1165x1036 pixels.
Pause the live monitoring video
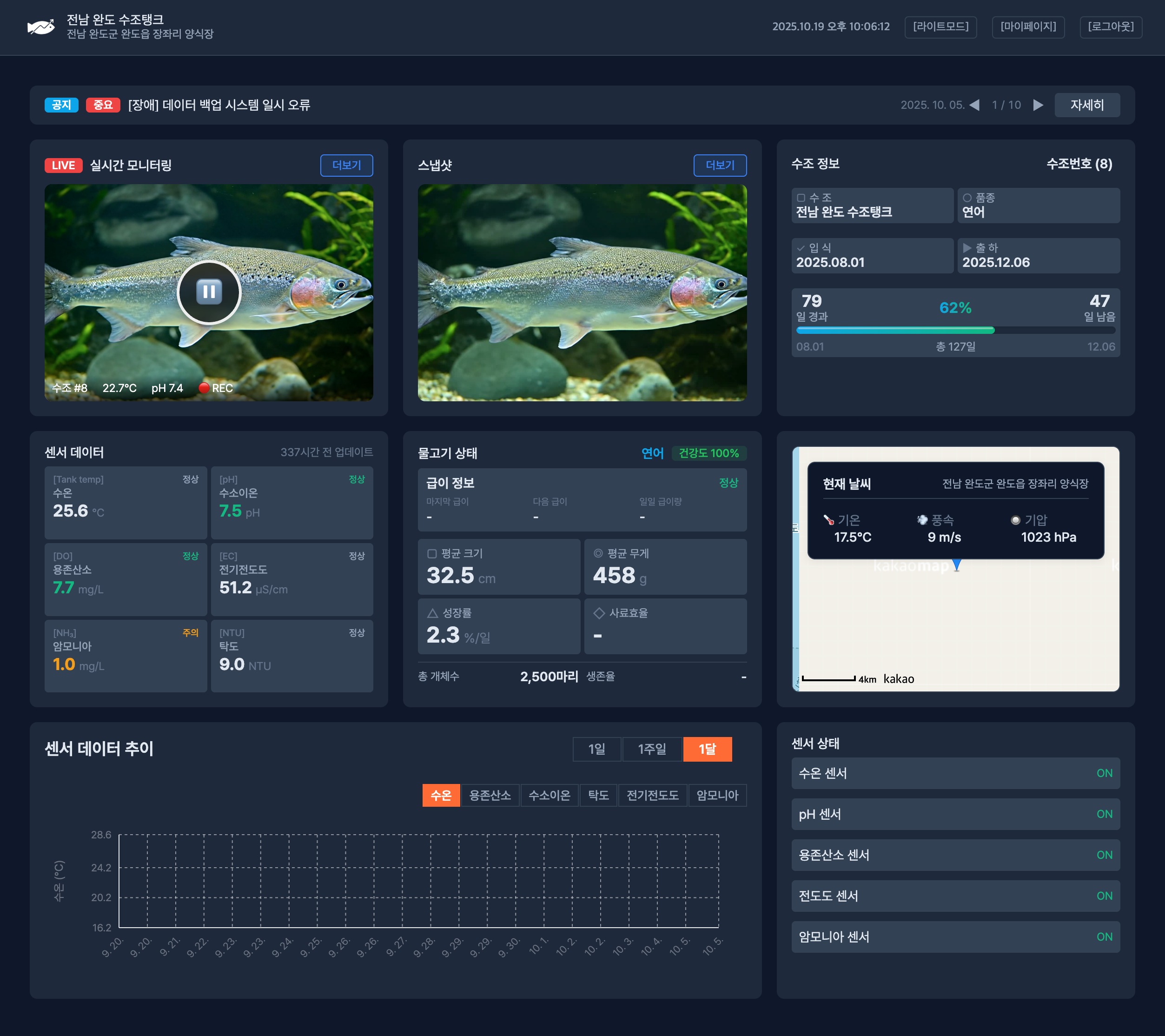click(209, 292)
